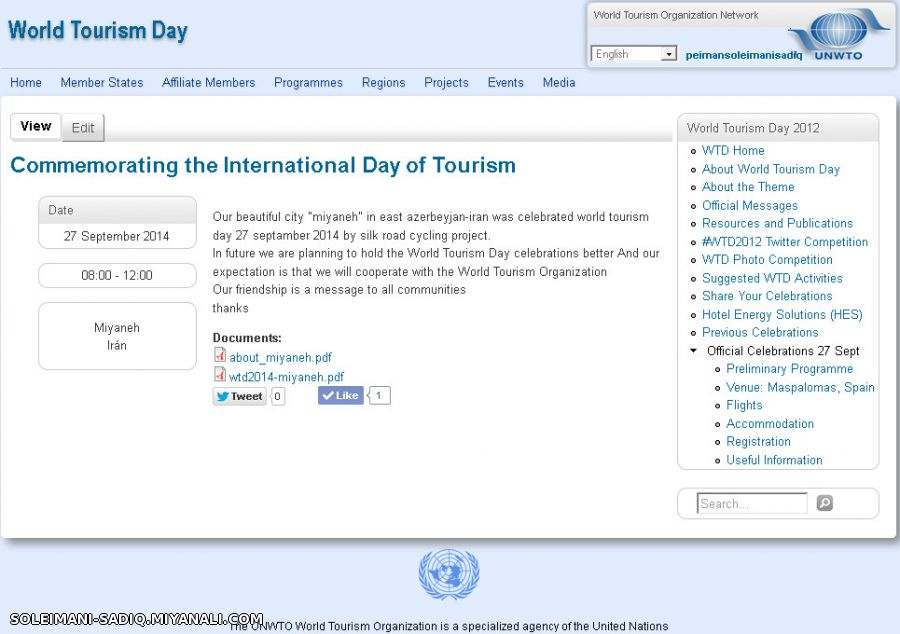Open Official Messages link

(x=750, y=205)
